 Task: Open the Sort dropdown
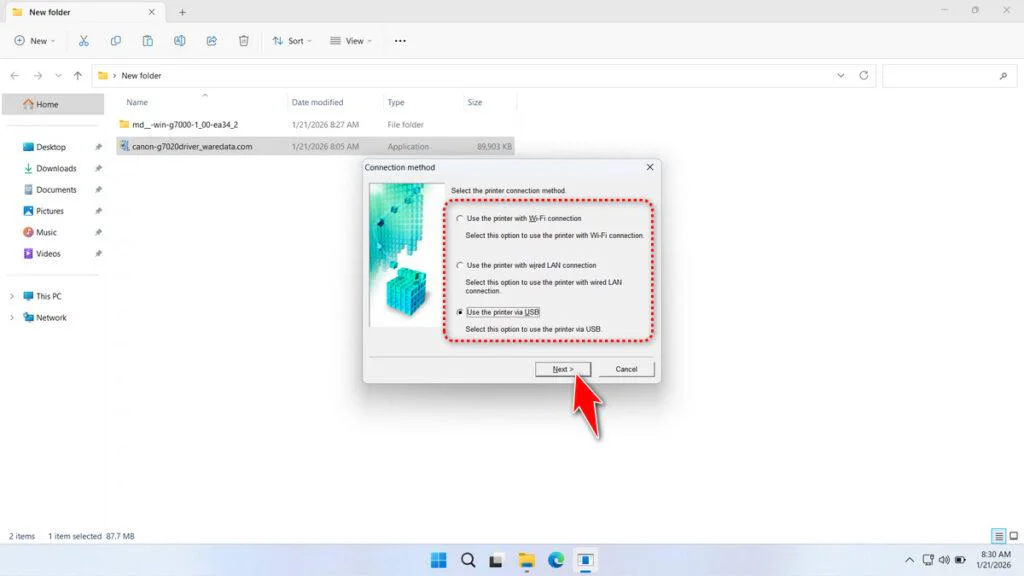coord(291,40)
